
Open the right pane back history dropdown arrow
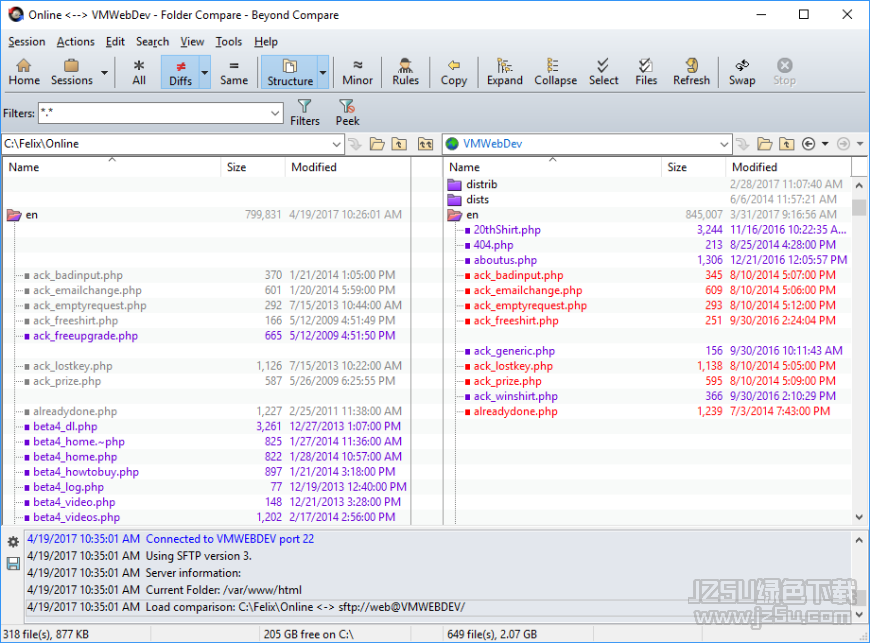click(825, 144)
